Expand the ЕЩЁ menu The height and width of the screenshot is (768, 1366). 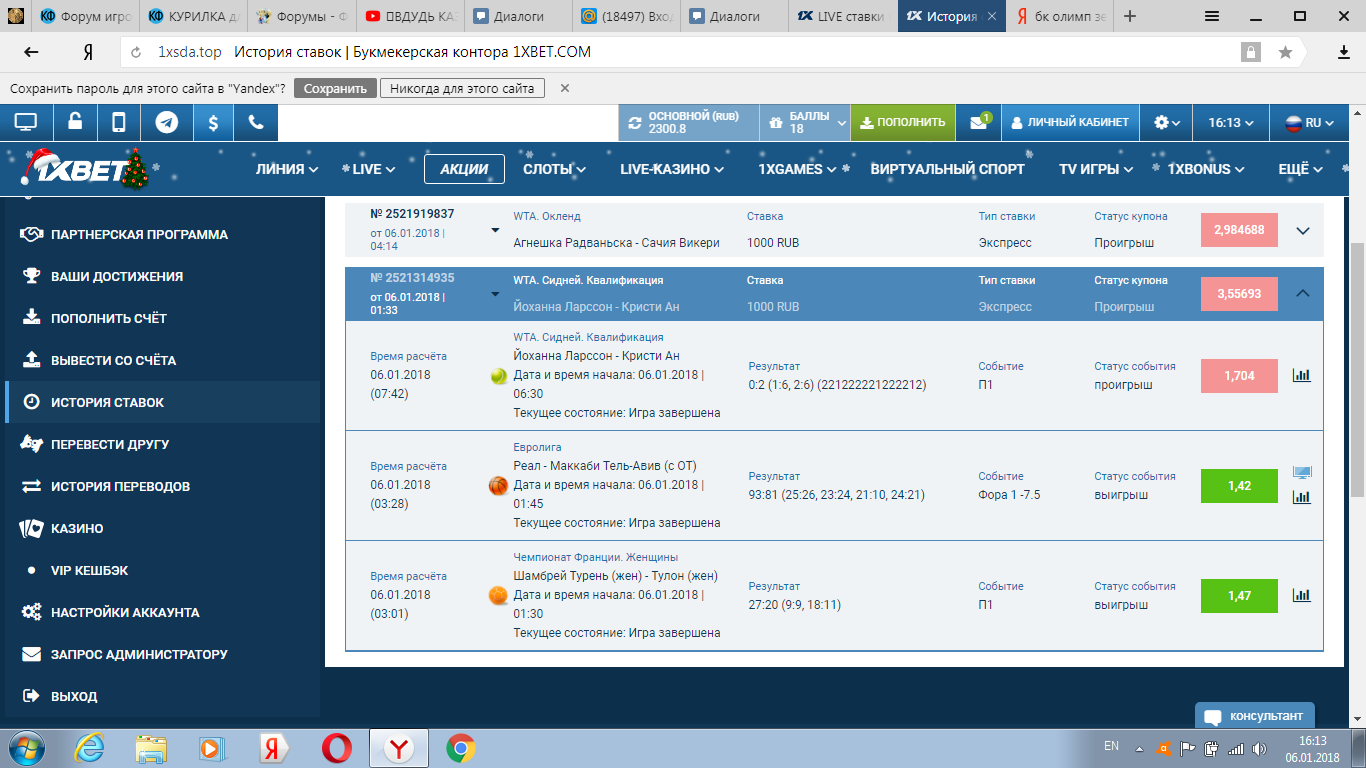[x=1301, y=169]
